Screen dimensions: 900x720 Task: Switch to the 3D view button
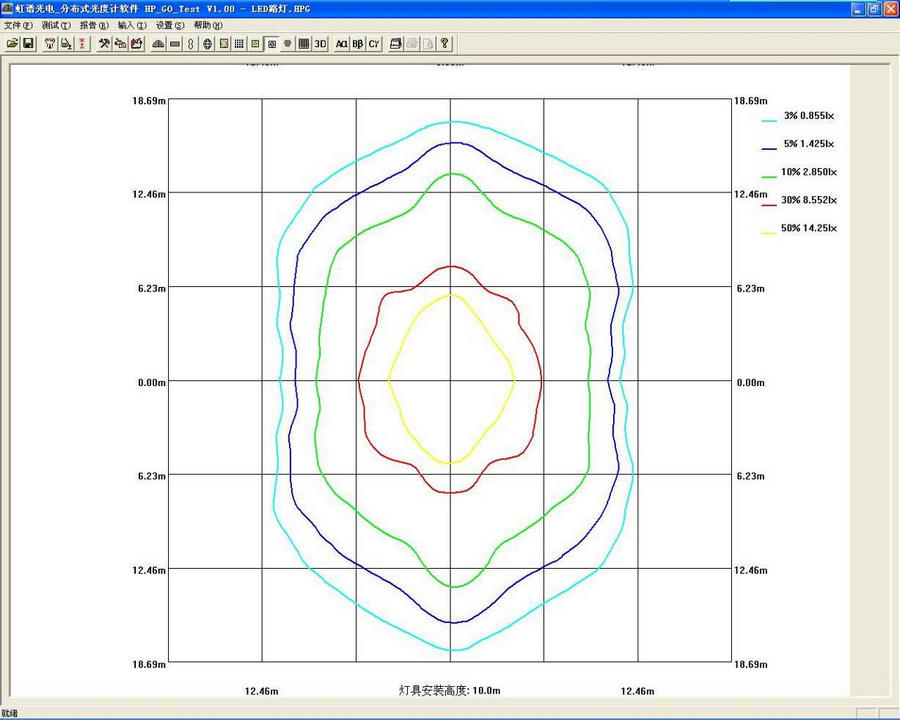click(x=320, y=44)
